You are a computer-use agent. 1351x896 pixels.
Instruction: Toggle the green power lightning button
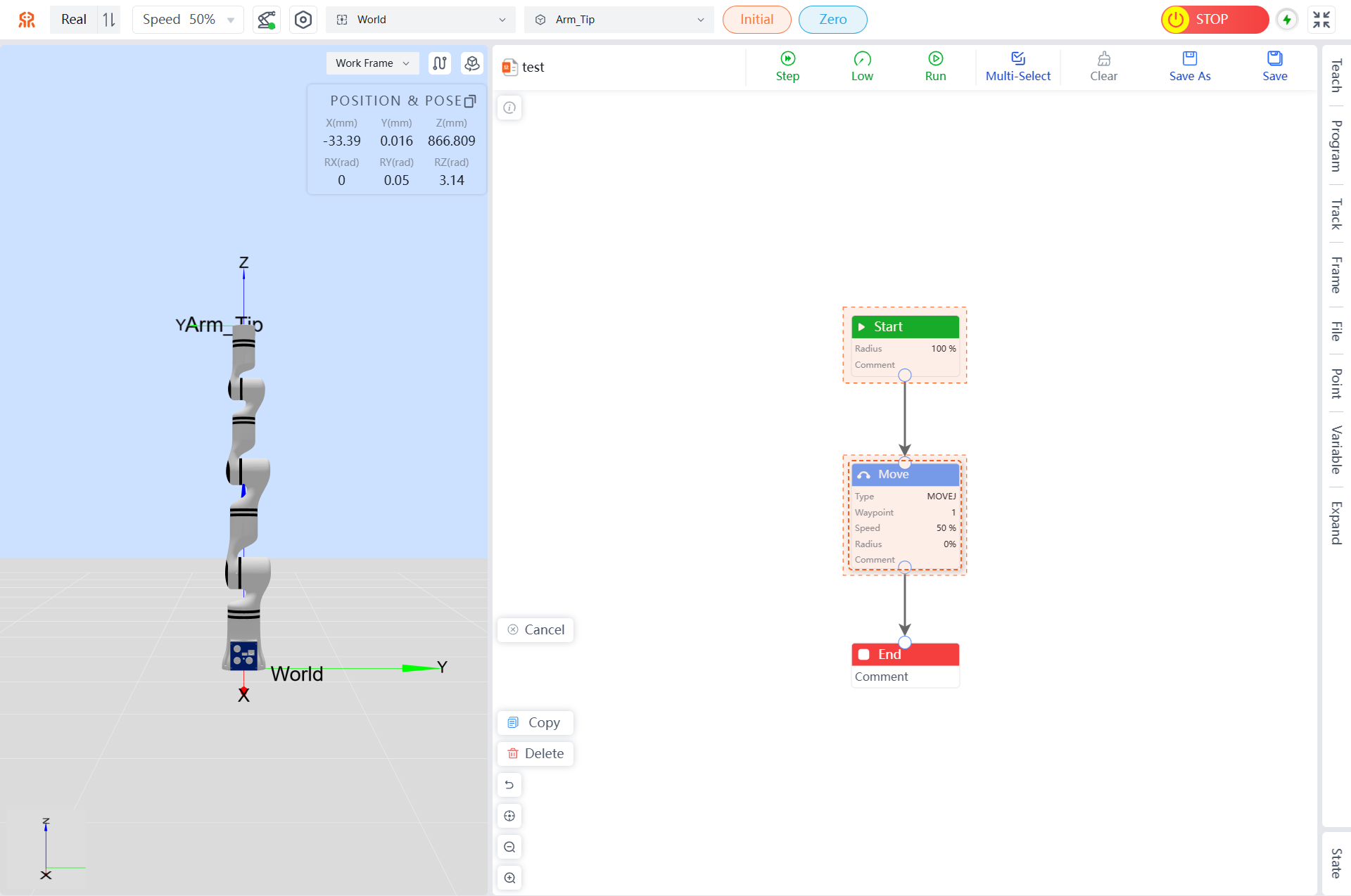(1287, 20)
